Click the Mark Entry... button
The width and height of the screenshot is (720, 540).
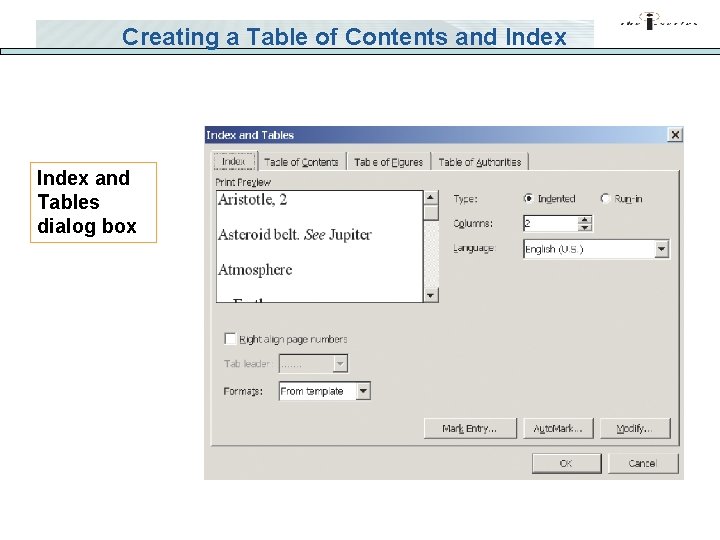coord(470,428)
